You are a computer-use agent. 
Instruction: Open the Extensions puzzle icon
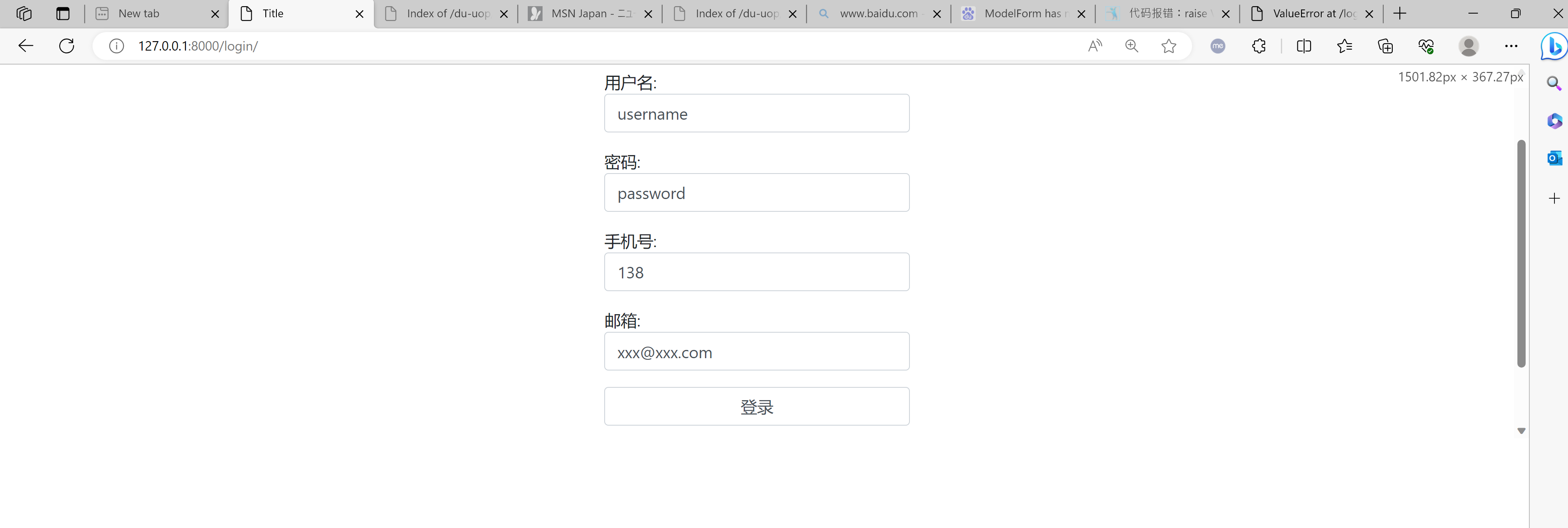coord(1259,46)
